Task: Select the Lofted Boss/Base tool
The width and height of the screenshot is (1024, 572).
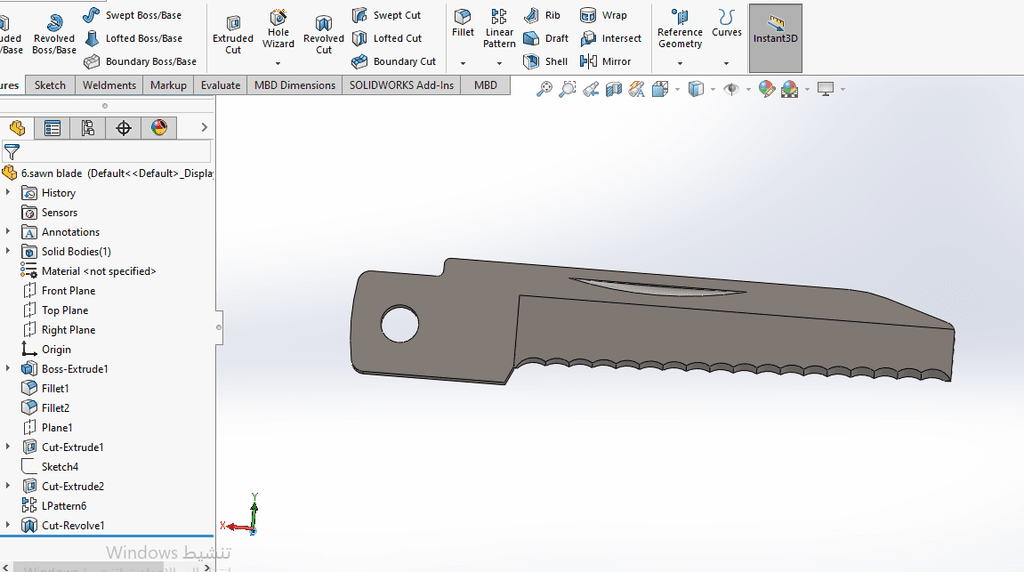Action: click(x=133, y=39)
